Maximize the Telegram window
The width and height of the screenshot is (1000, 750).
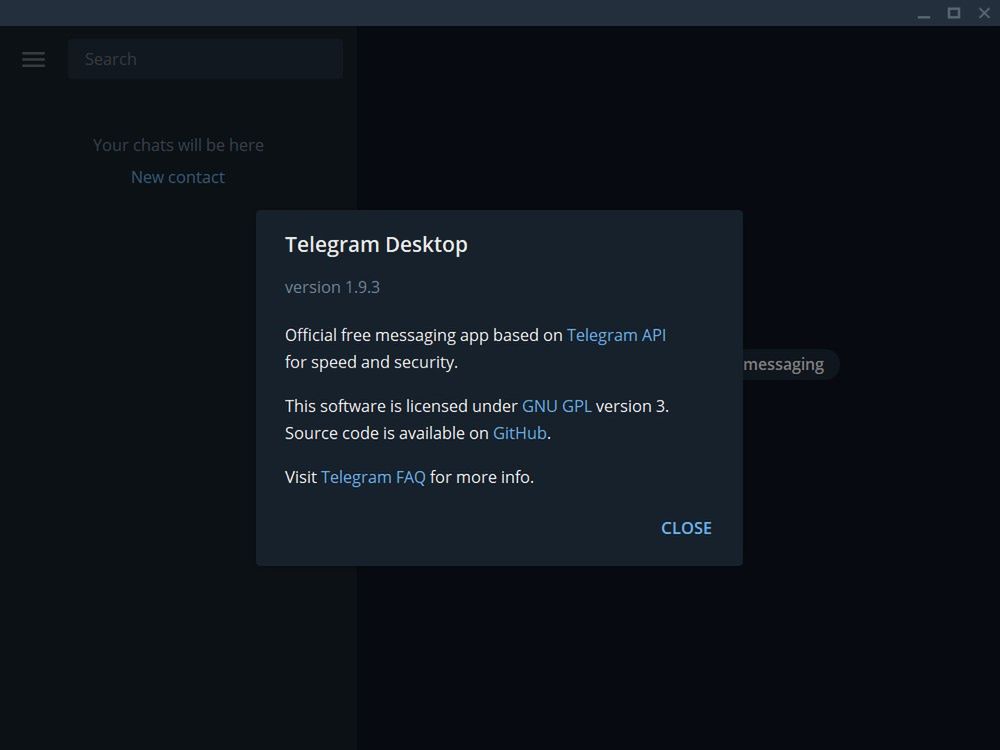(x=954, y=13)
